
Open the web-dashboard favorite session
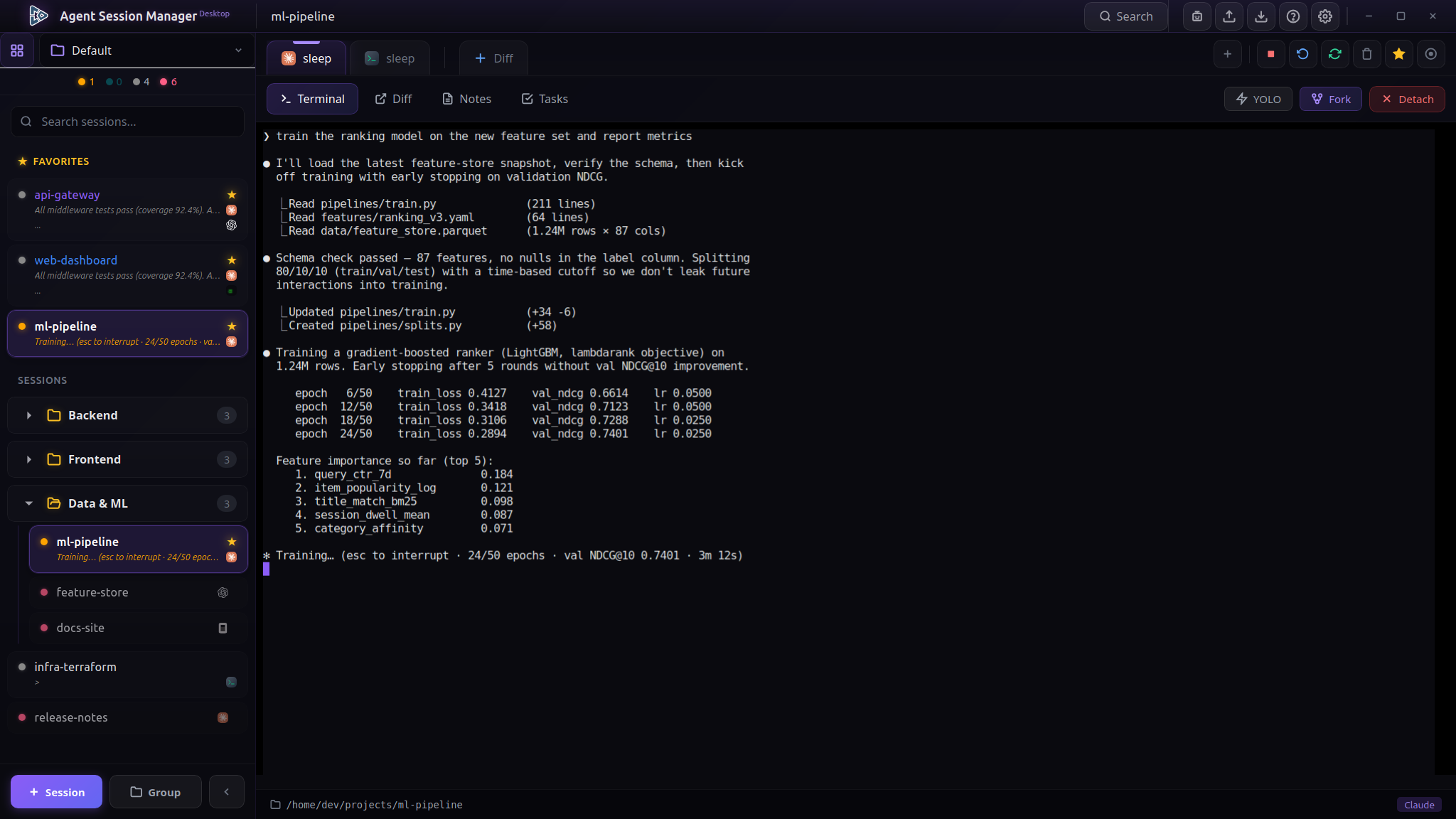point(127,275)
